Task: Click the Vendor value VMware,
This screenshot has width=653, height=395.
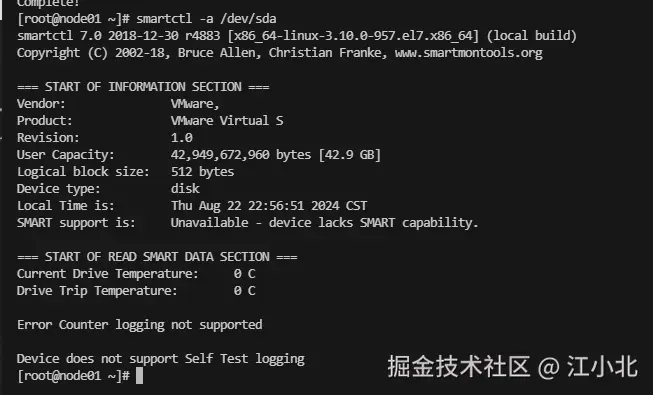Action: [x=195, y=104]
